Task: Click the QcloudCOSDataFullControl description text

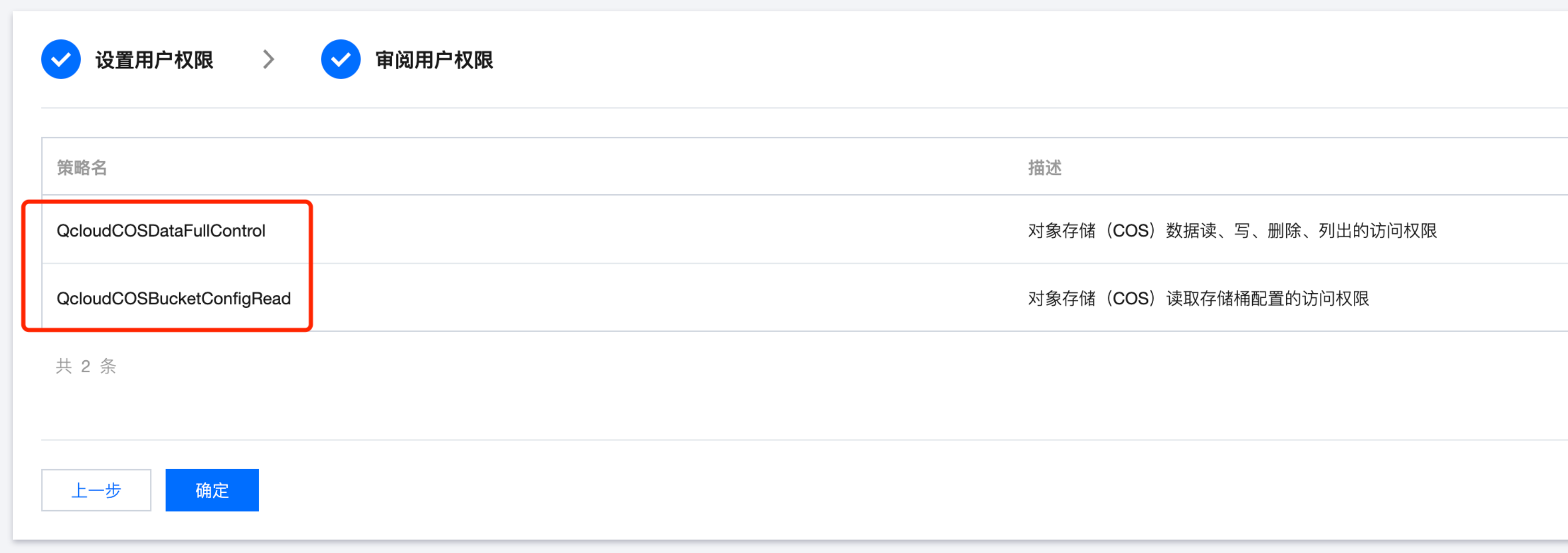Action: (1232, 230)
